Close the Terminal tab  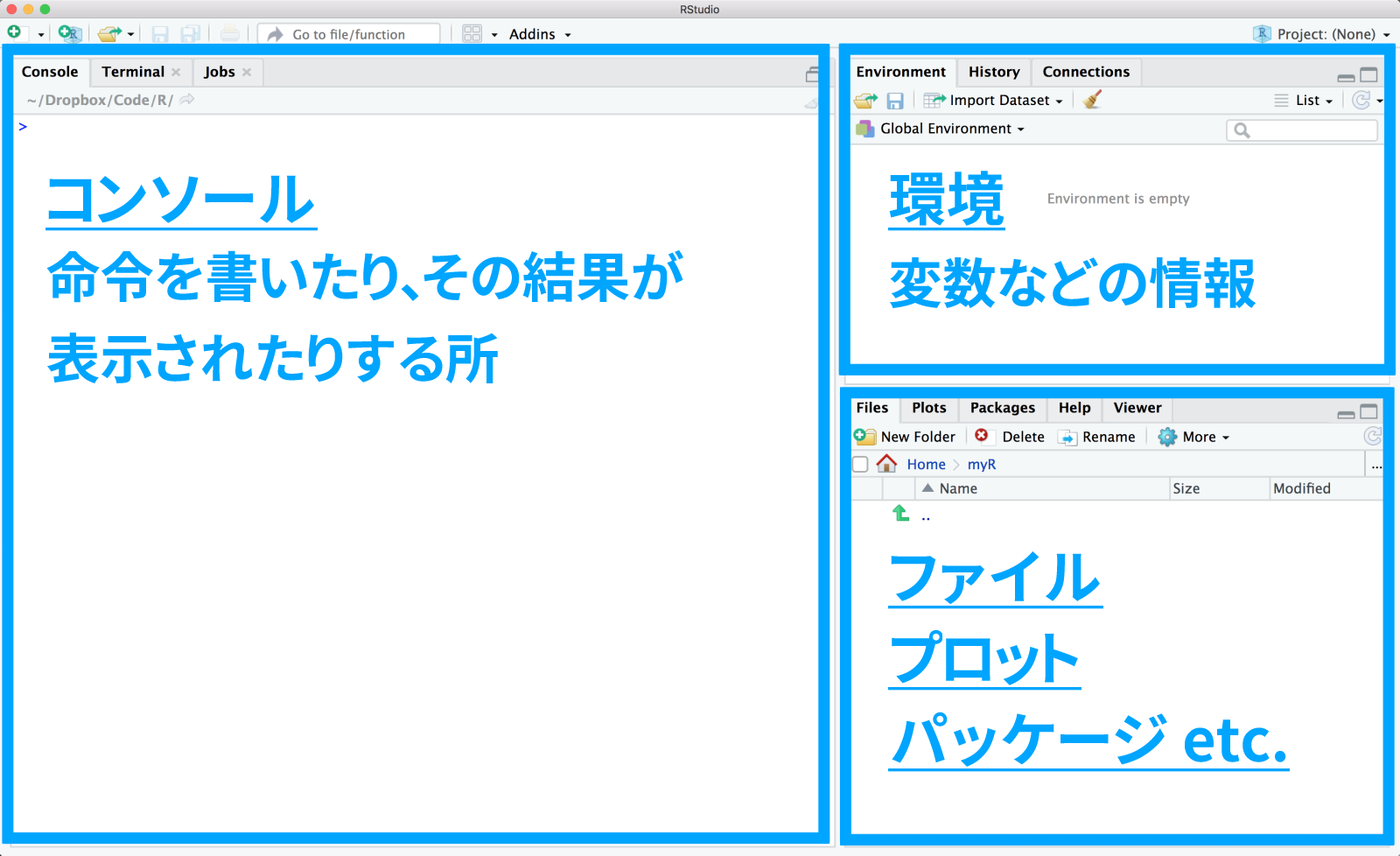click(x=176, y=72)
